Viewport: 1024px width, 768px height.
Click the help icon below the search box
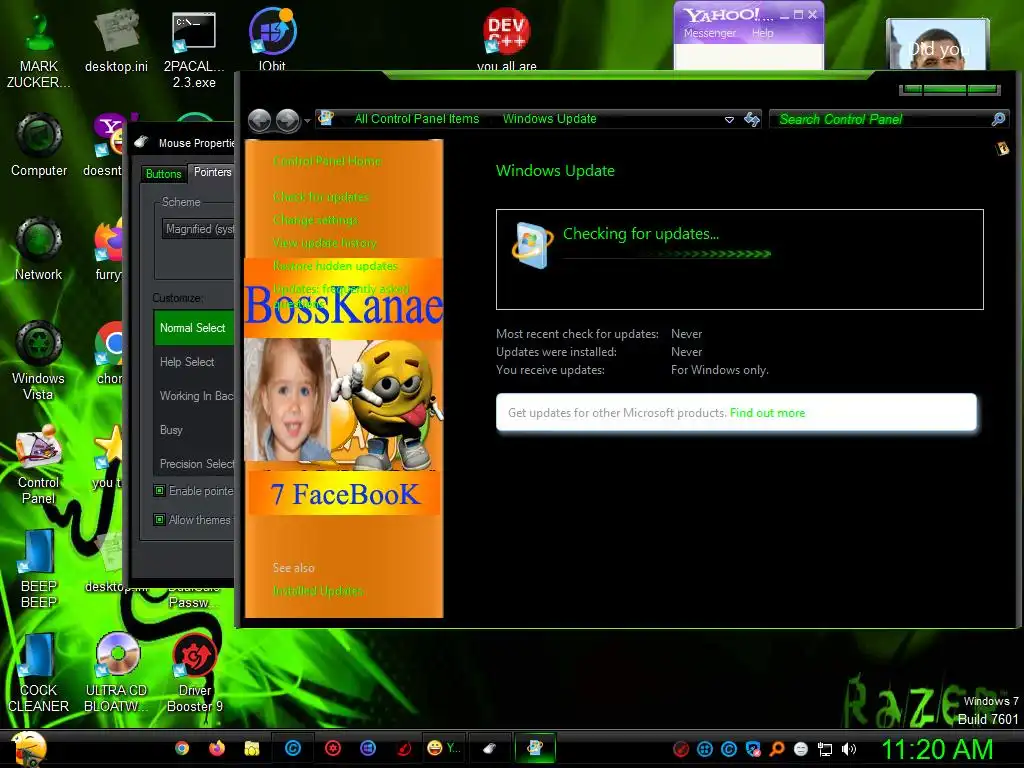1002,149
